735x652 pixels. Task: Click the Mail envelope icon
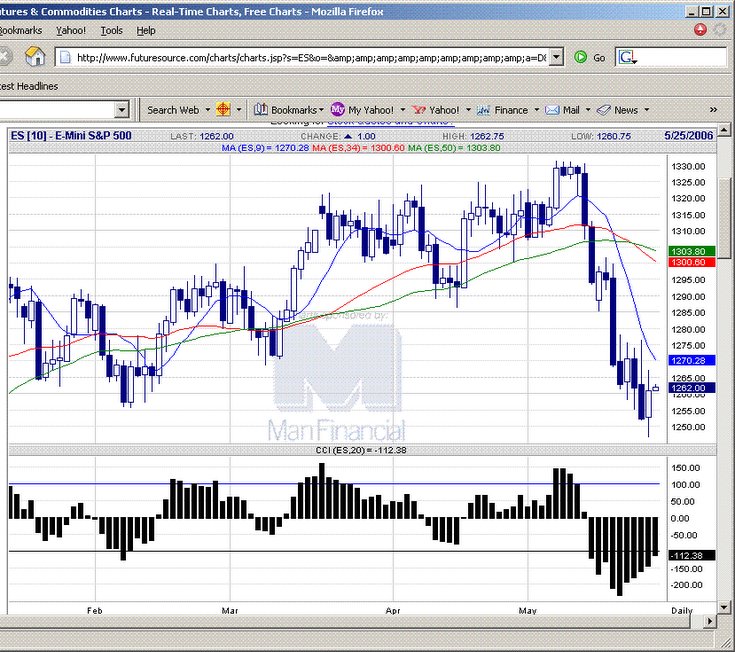tap(552, 110)
